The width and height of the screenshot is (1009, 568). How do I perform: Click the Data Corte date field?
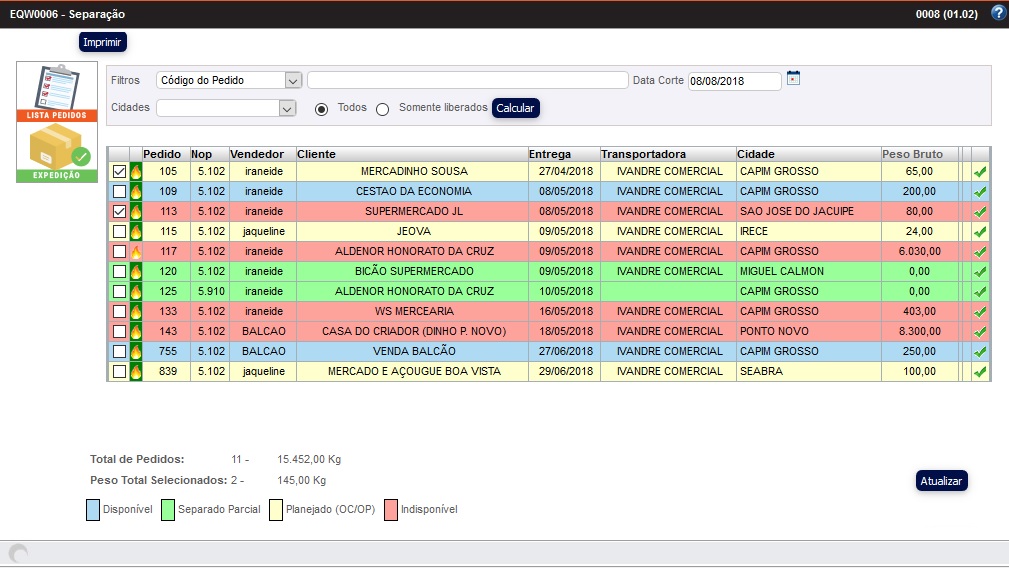point(733,81)
